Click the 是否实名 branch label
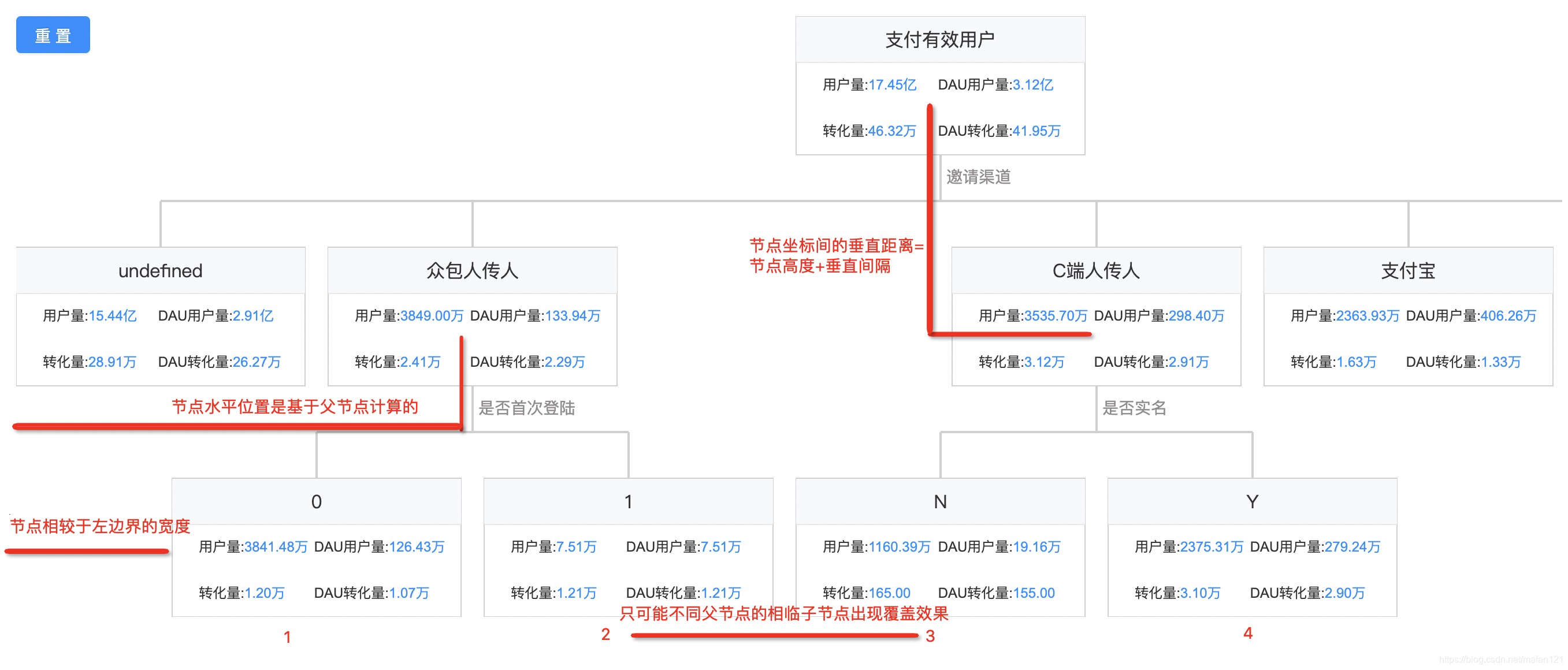Image resolution: width=1568 pixels, height=670 pixels. click(1135, 408)
